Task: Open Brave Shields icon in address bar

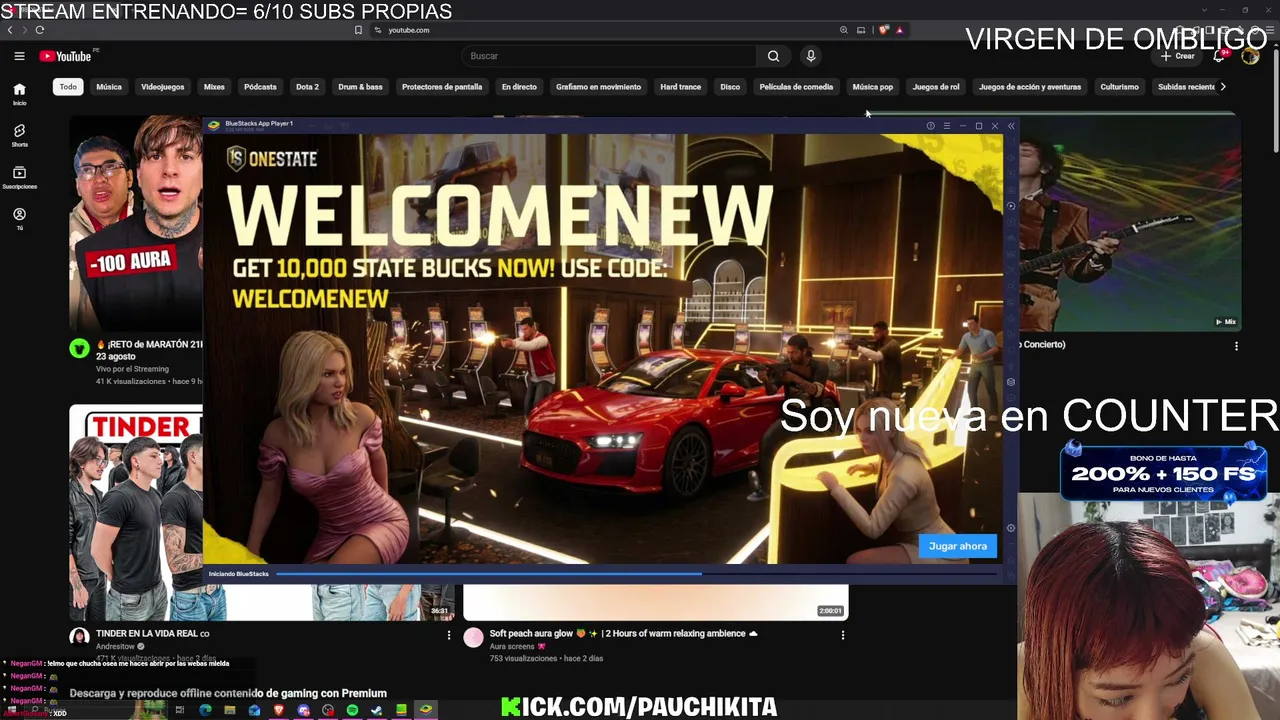Action: coord(884,30)
